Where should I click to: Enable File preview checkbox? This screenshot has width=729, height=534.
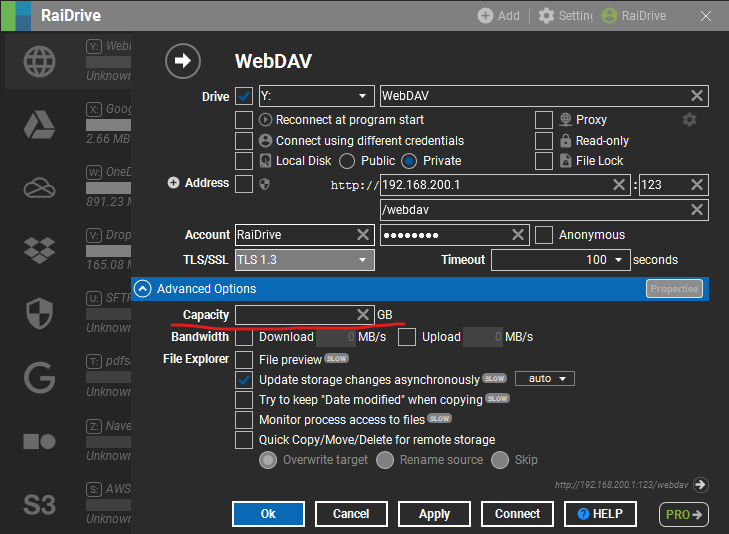(244, 359)
